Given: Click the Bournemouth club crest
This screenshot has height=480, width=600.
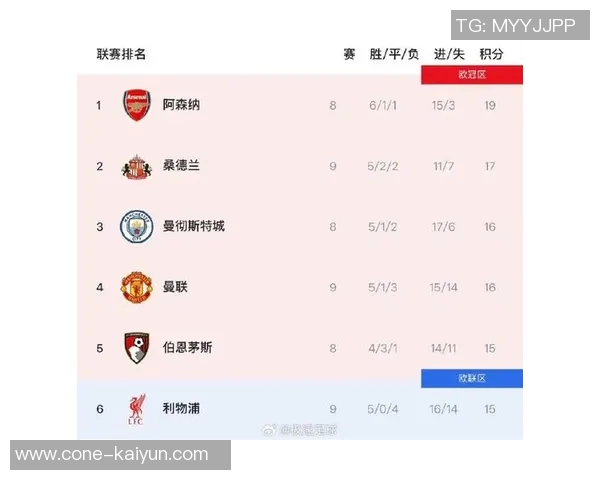Looking at the screenshot, I should [x=135, y=348].
